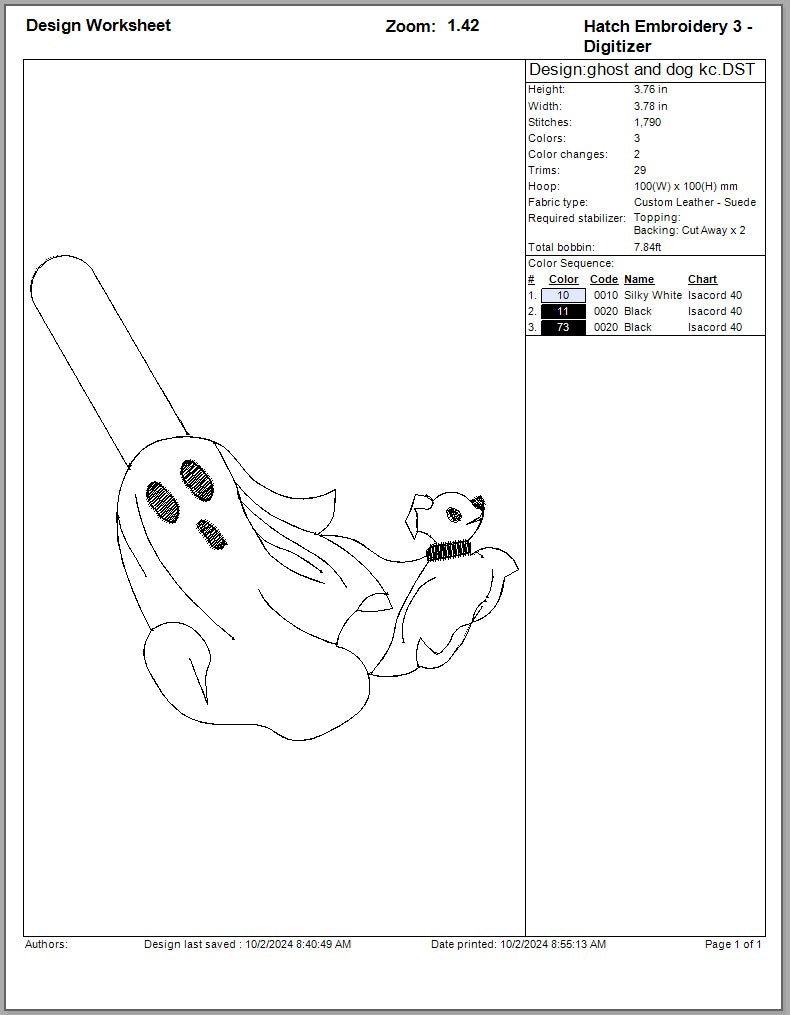
Task: Click the underlined Color column header
Action: (x=563, y=280)
